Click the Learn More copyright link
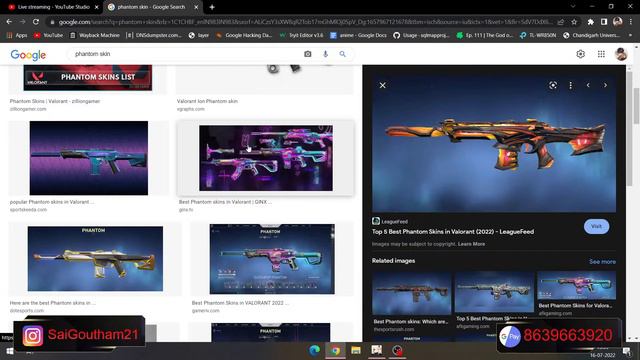The image size is (640, 360). pos(471,244)
